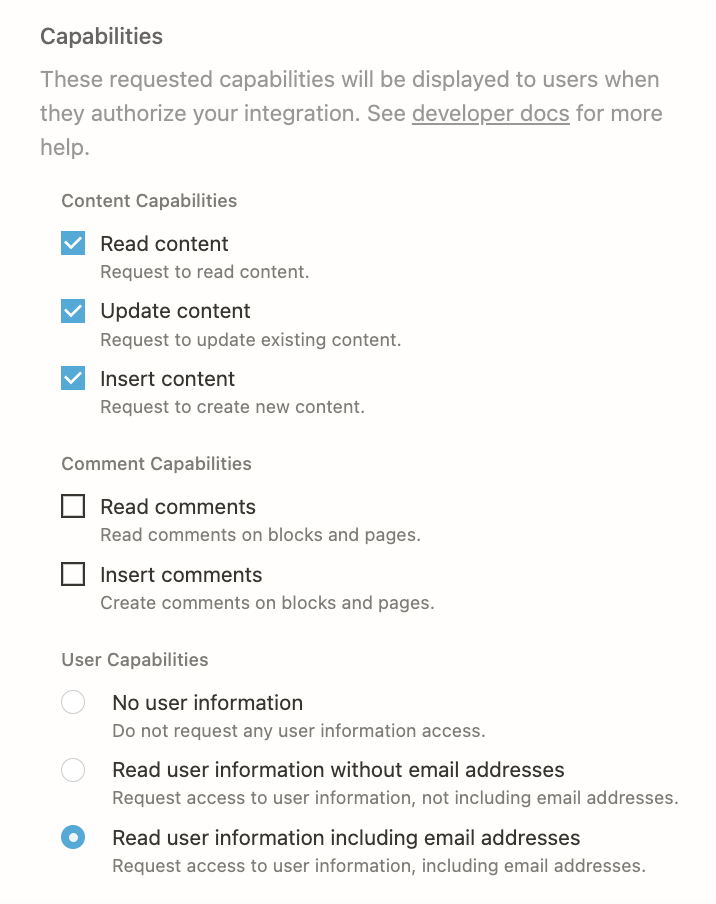Click the Read comments label
Viewport: 716px width, 904px height.
[x=177, y=506]
